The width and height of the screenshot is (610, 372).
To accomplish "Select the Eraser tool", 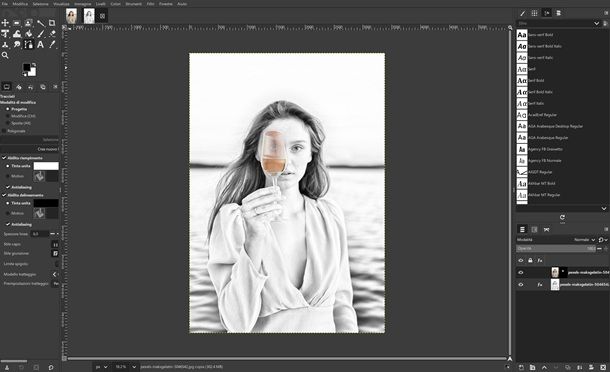I will click(x=52, y=34).
